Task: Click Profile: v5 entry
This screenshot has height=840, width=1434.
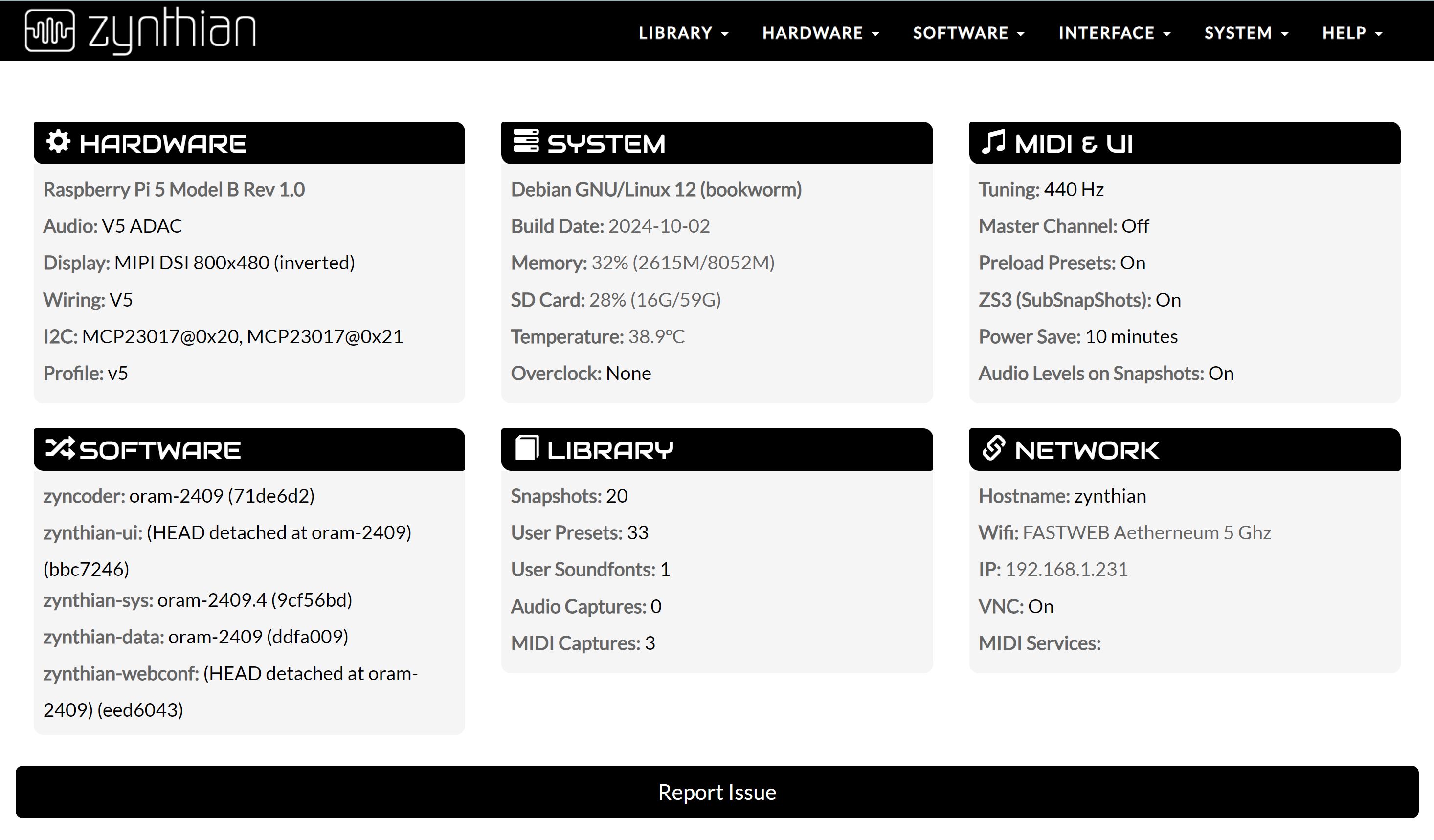Action: [86, 373]
